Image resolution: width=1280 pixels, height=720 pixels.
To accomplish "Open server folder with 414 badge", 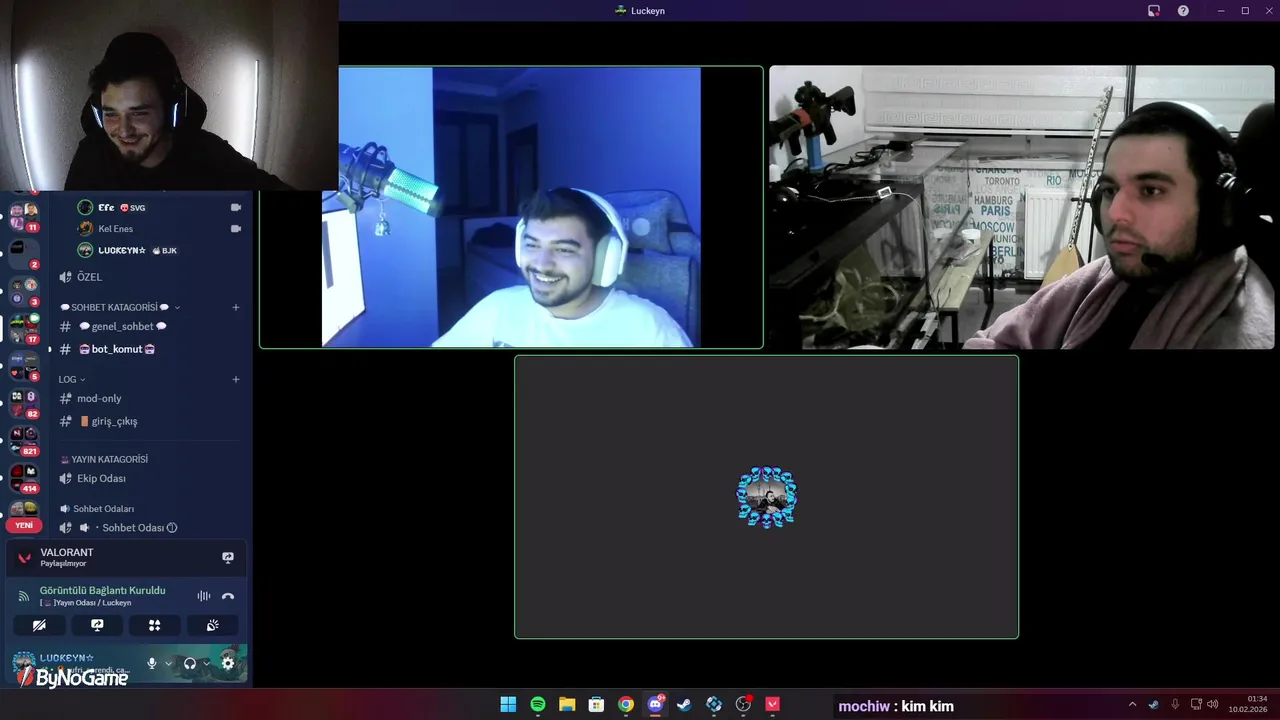I will point(24,478).
